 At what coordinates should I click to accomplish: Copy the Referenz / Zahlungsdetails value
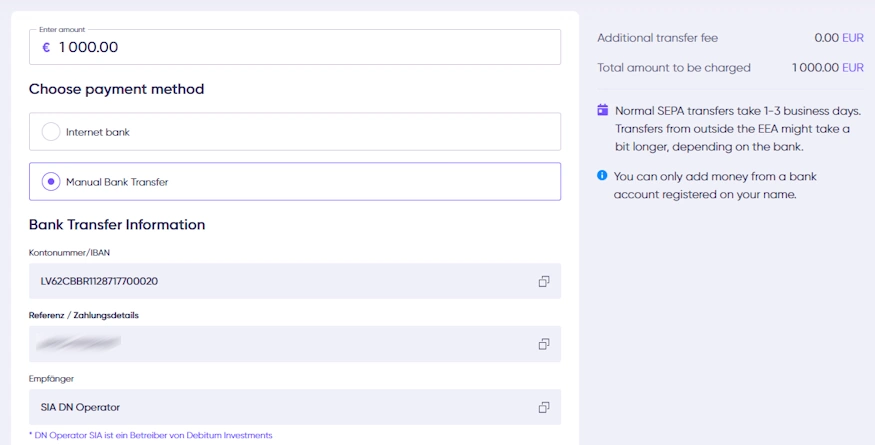[544, 344]
